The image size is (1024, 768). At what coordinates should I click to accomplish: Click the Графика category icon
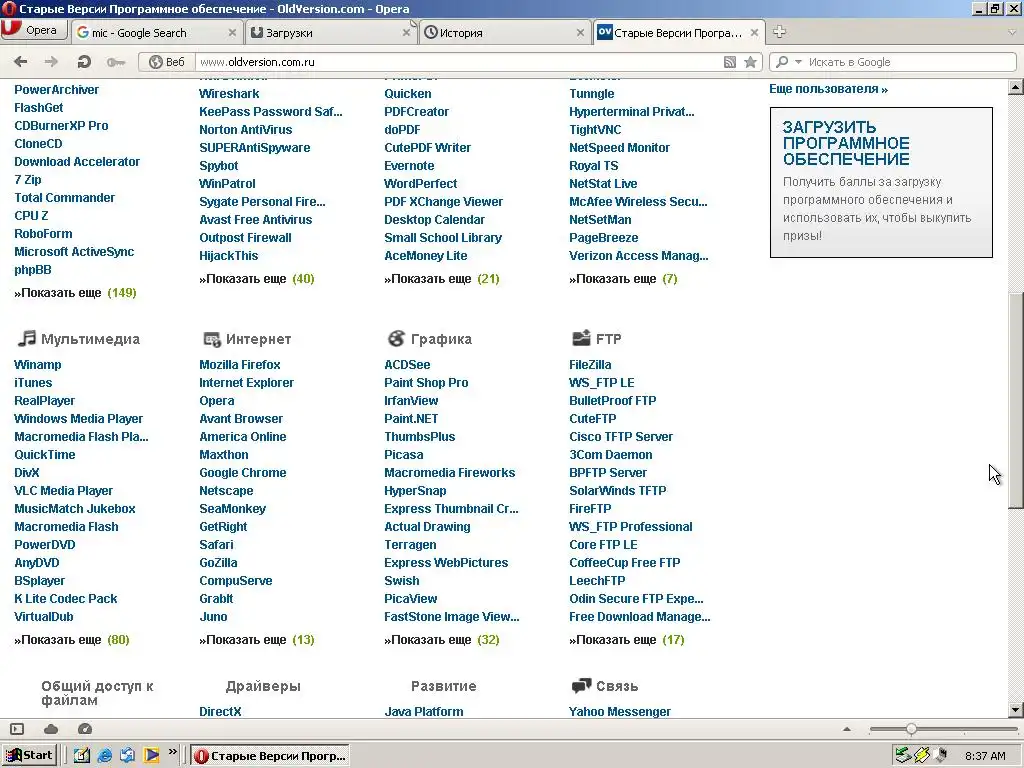click(x=396, y=338)
